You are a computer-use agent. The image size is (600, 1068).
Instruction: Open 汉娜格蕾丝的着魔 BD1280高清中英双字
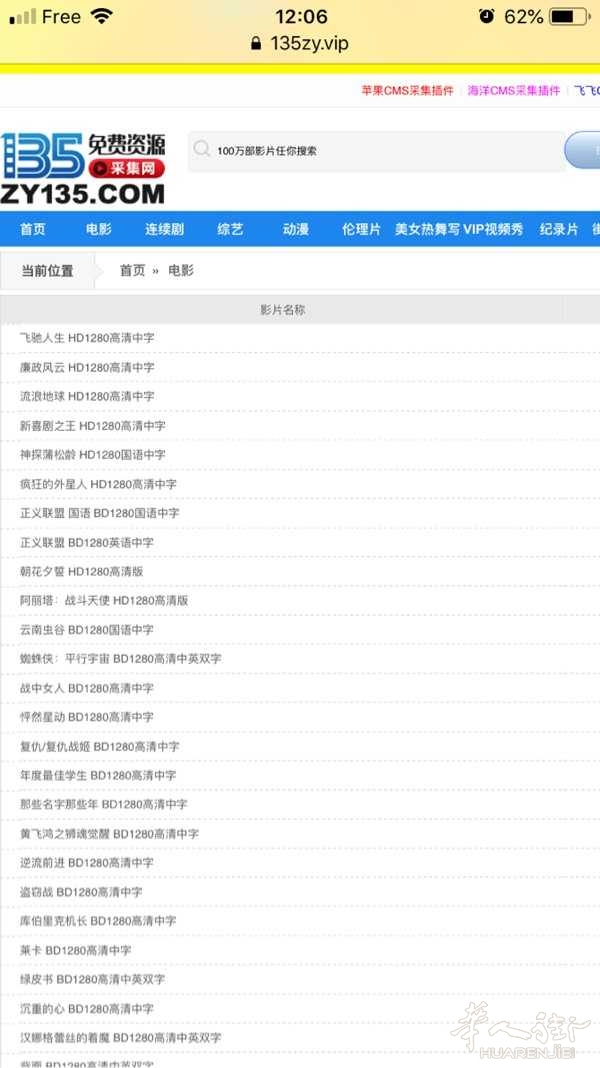point(121,1038)
